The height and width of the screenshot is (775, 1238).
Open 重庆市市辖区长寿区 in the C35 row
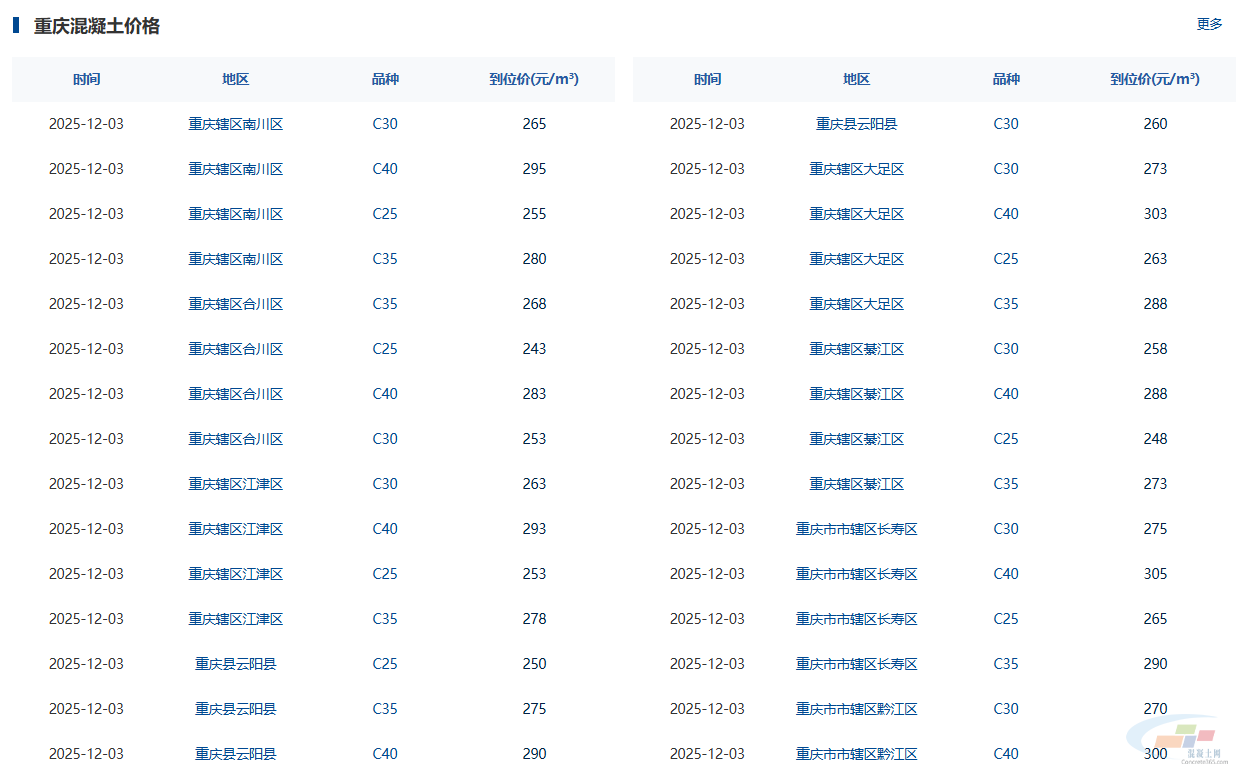click(857, 664)
